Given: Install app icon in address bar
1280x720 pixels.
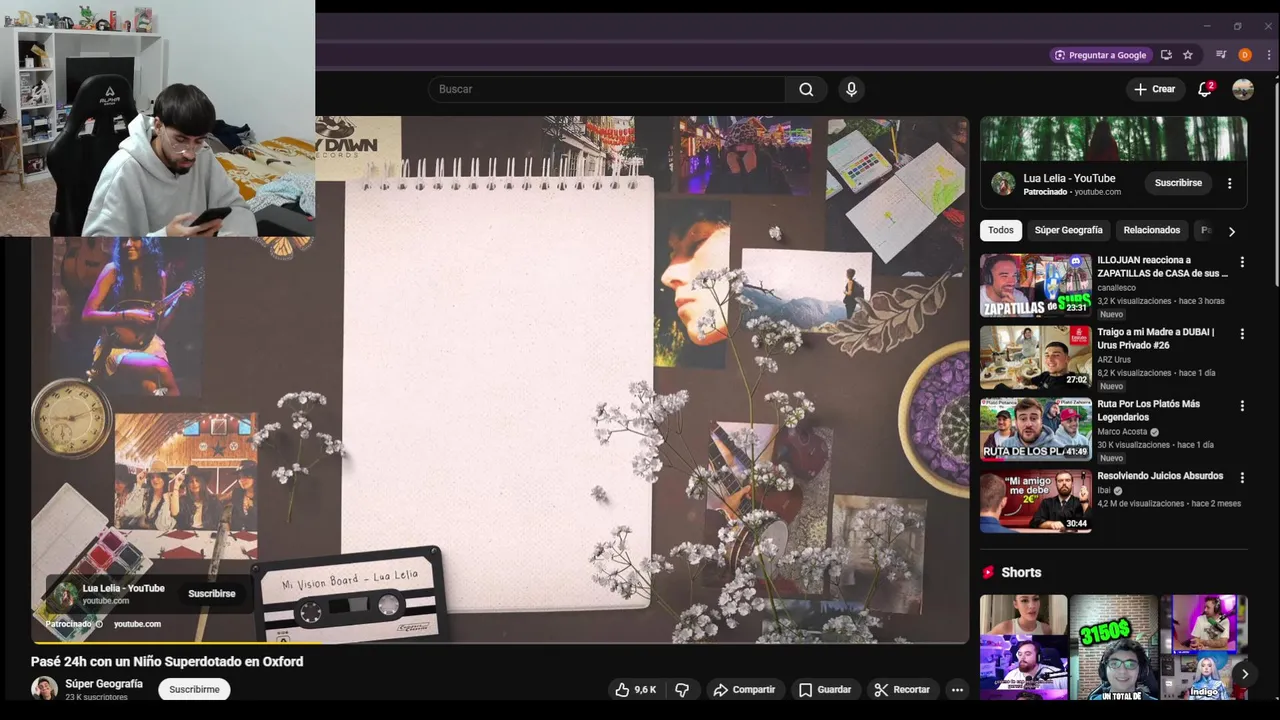Looking at the screenshot, I should (1166, 55).
